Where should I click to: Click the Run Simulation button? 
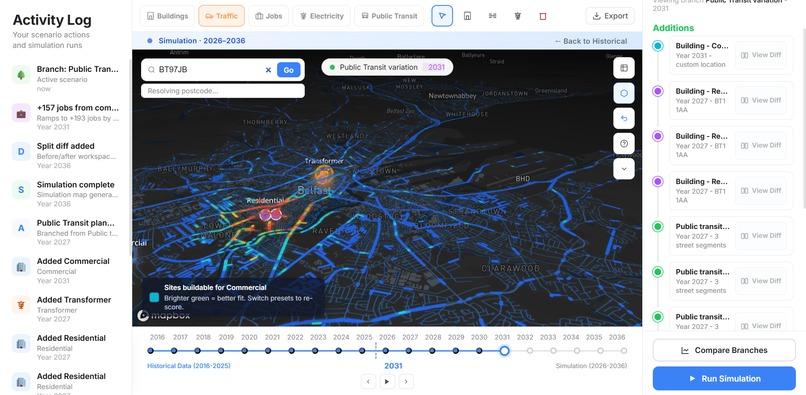724,379
